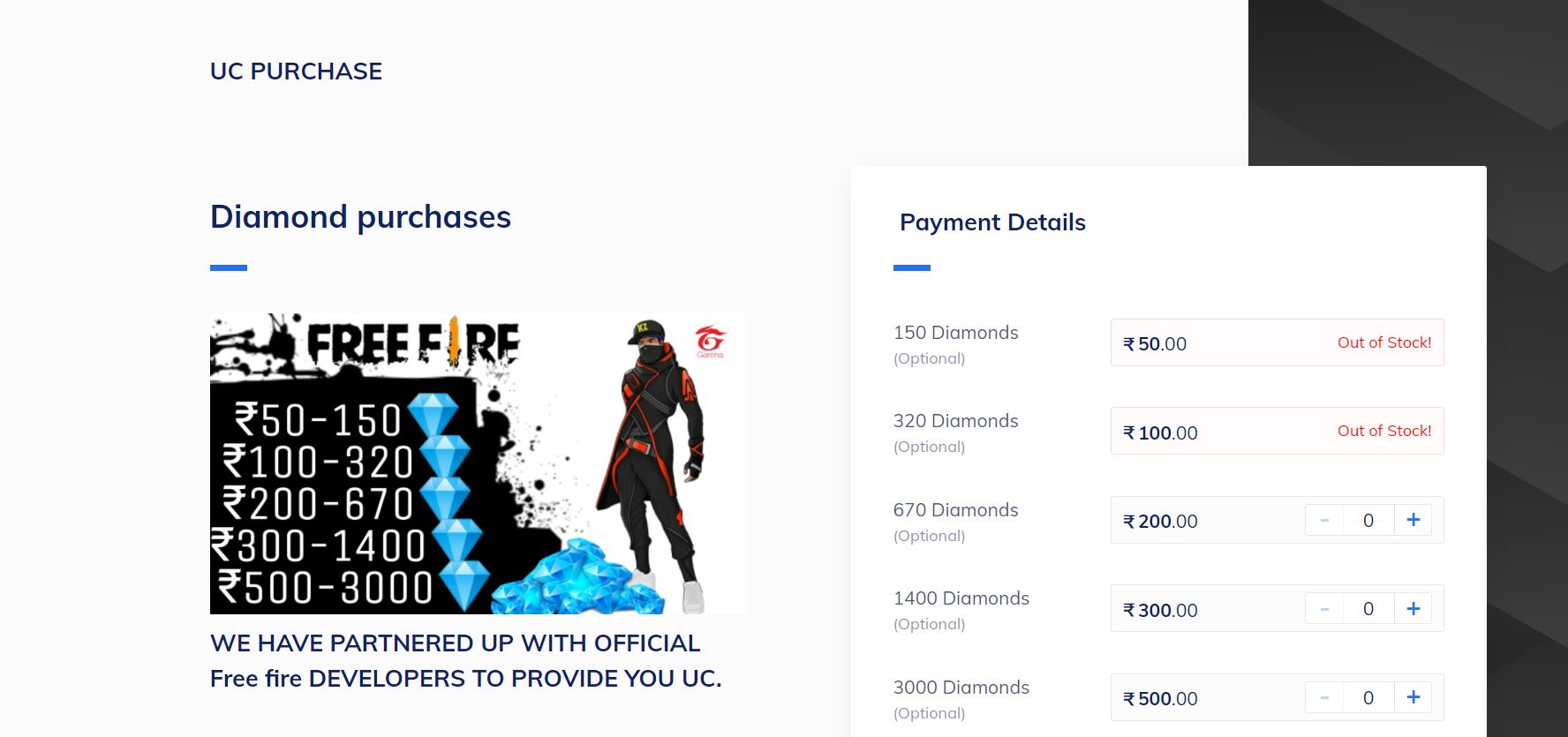
Task: Increase 670 Diamonds quantity with plus button
Action: click(1413, 520)
